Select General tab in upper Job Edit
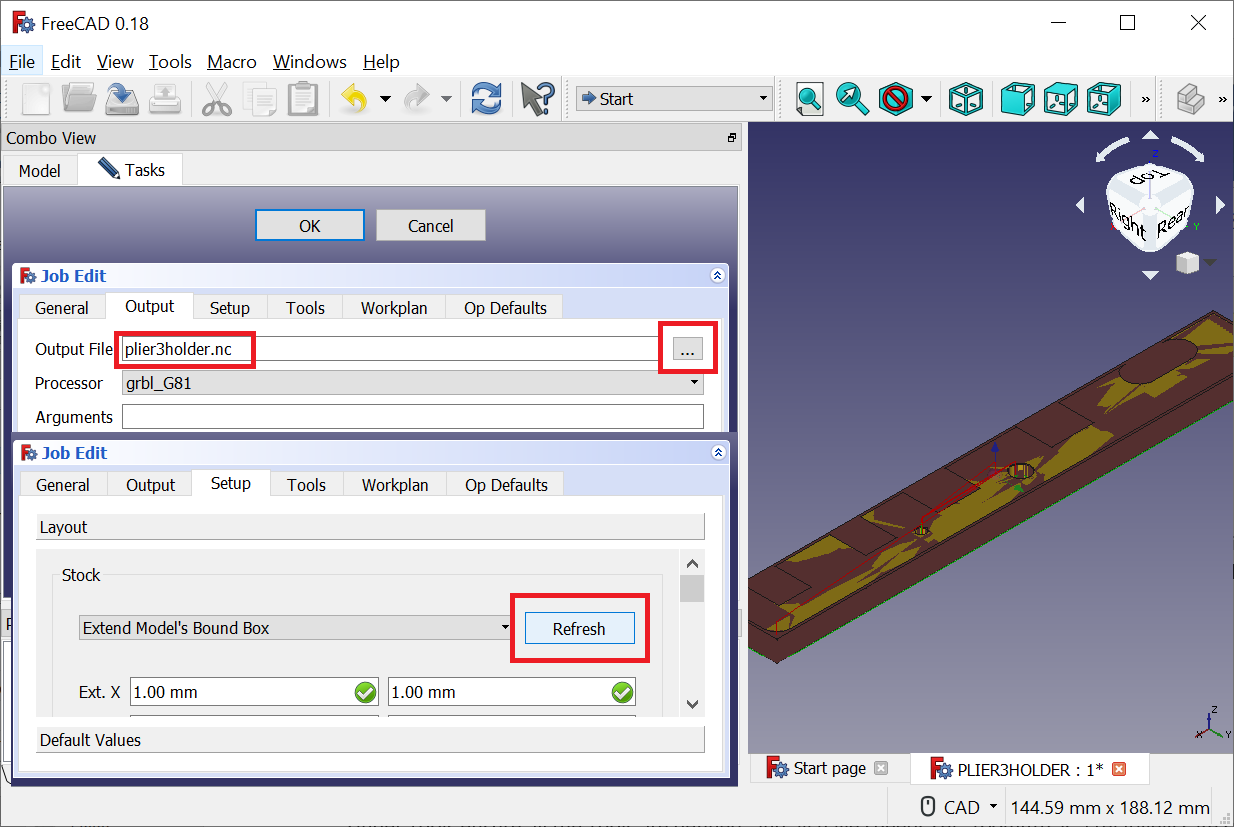 [x=62, y=308]
